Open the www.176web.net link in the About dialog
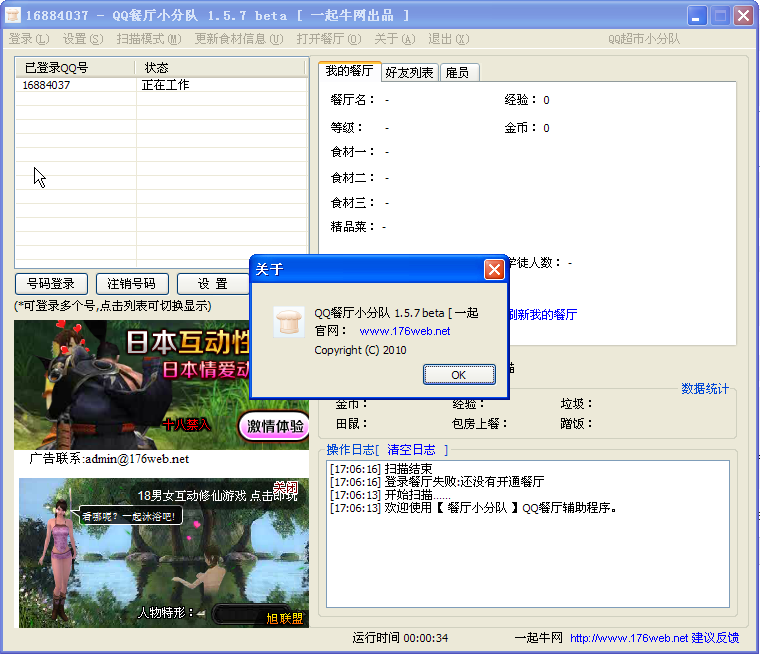 [405, 331]
